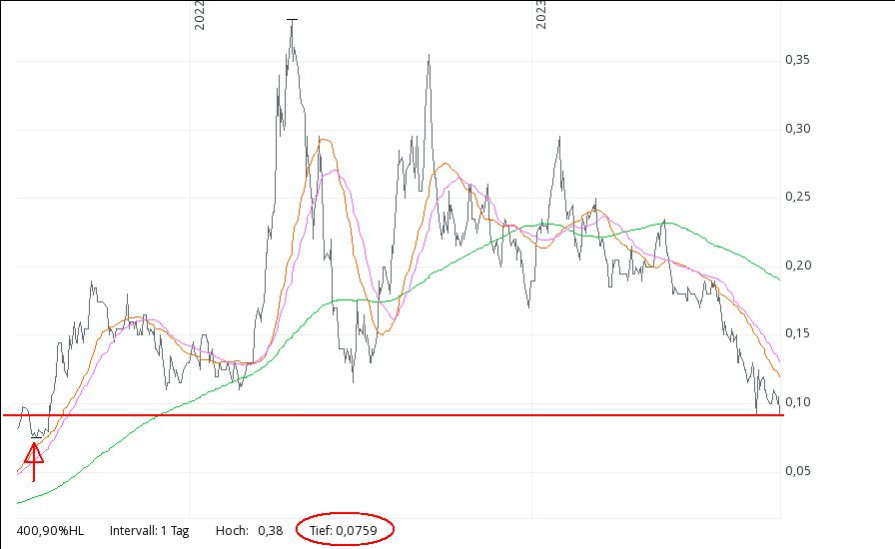Click the 0,30 price axis label
This screenshot has height=549, width=895.
pyautogui.click(x=797, y=128)
